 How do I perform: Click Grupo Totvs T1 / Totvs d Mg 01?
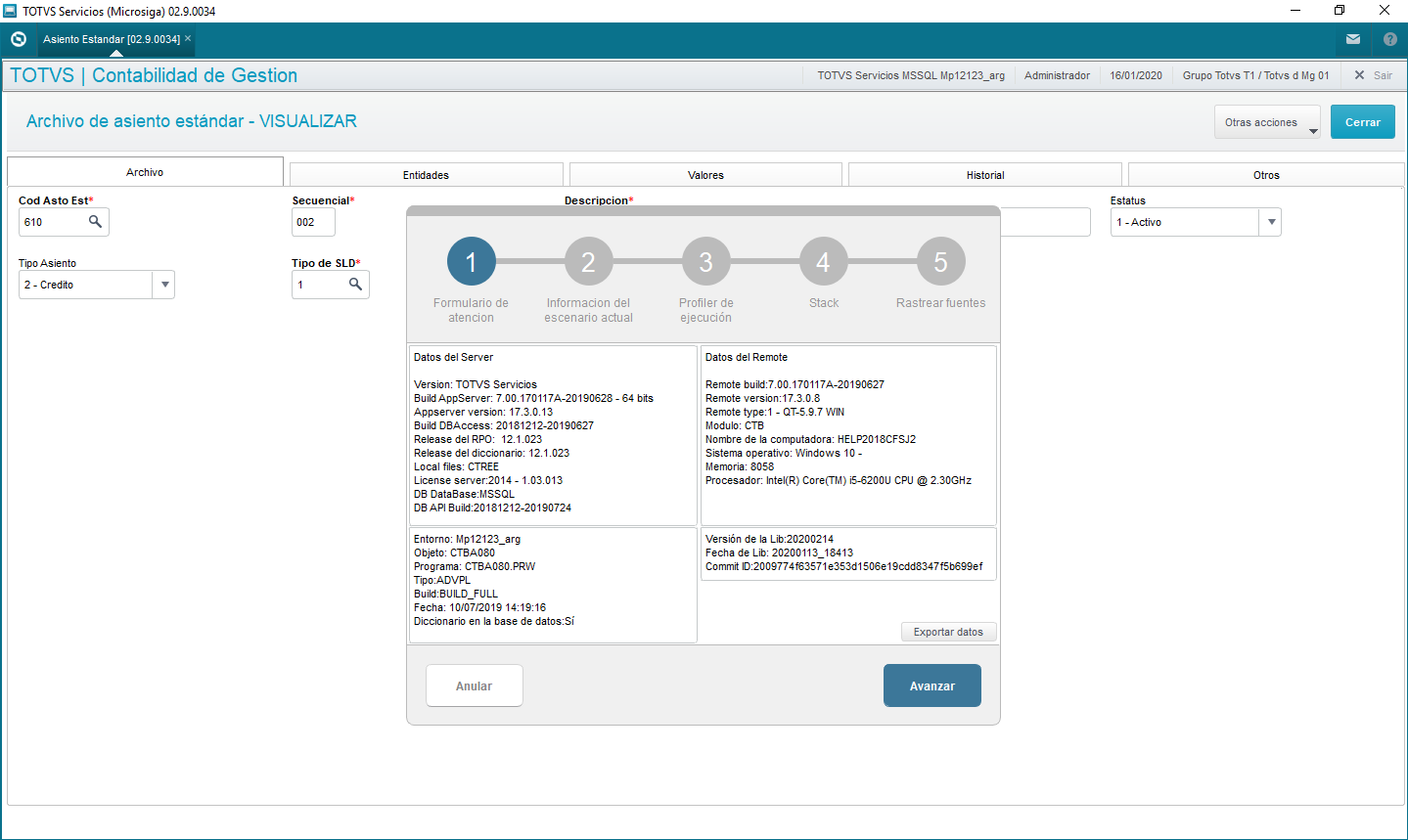pyautogui.click(x=1256, y=75)
